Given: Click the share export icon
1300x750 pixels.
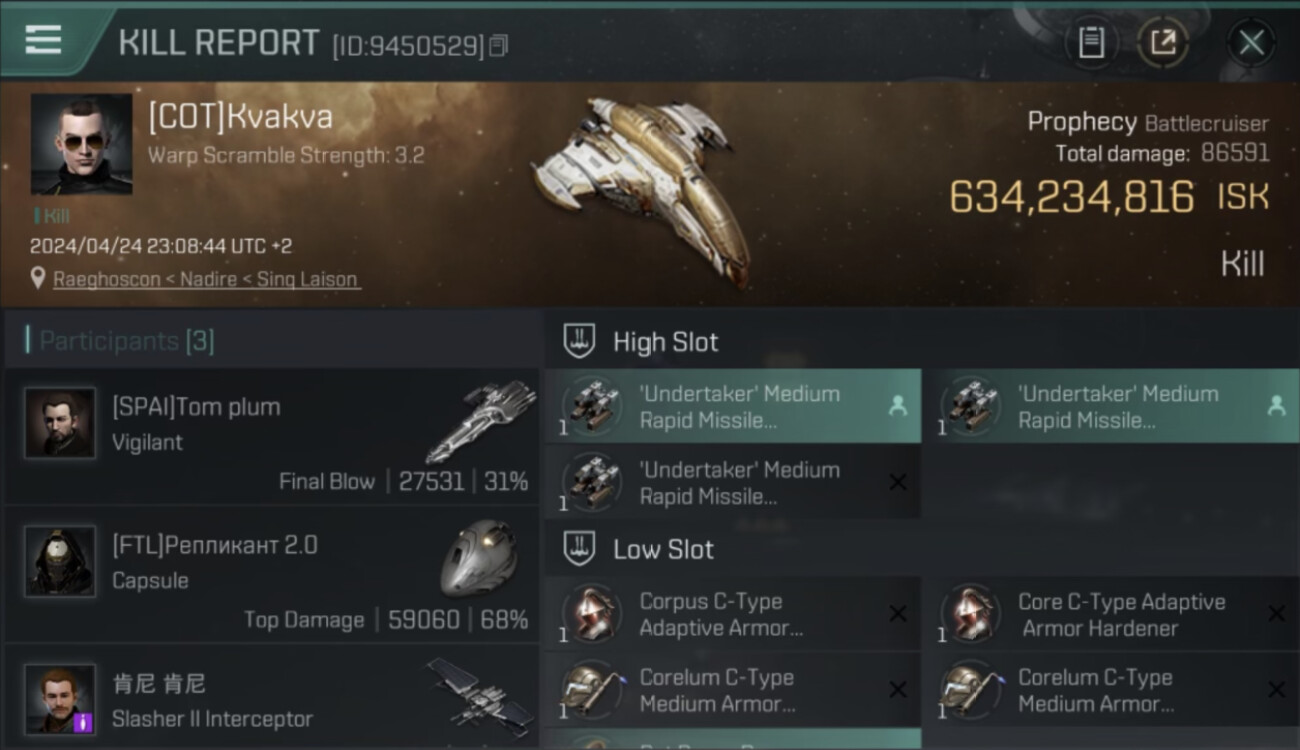Looking at the screenshot, I should click(x=1162, y=42).
